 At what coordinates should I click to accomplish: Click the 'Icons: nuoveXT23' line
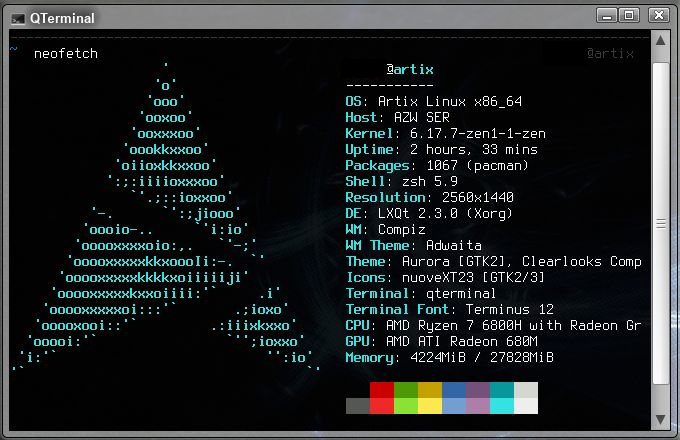pyautogui.click(x=445, y=277)
